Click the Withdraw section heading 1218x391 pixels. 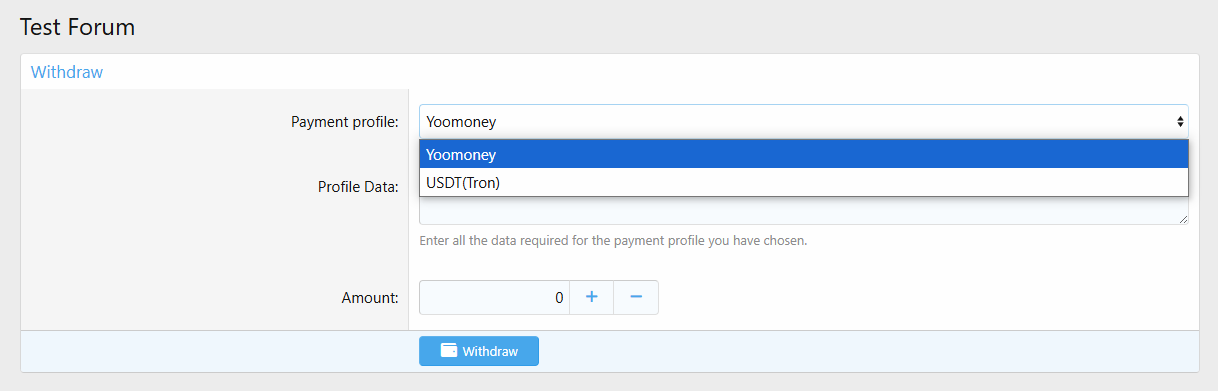click(67, 72)
